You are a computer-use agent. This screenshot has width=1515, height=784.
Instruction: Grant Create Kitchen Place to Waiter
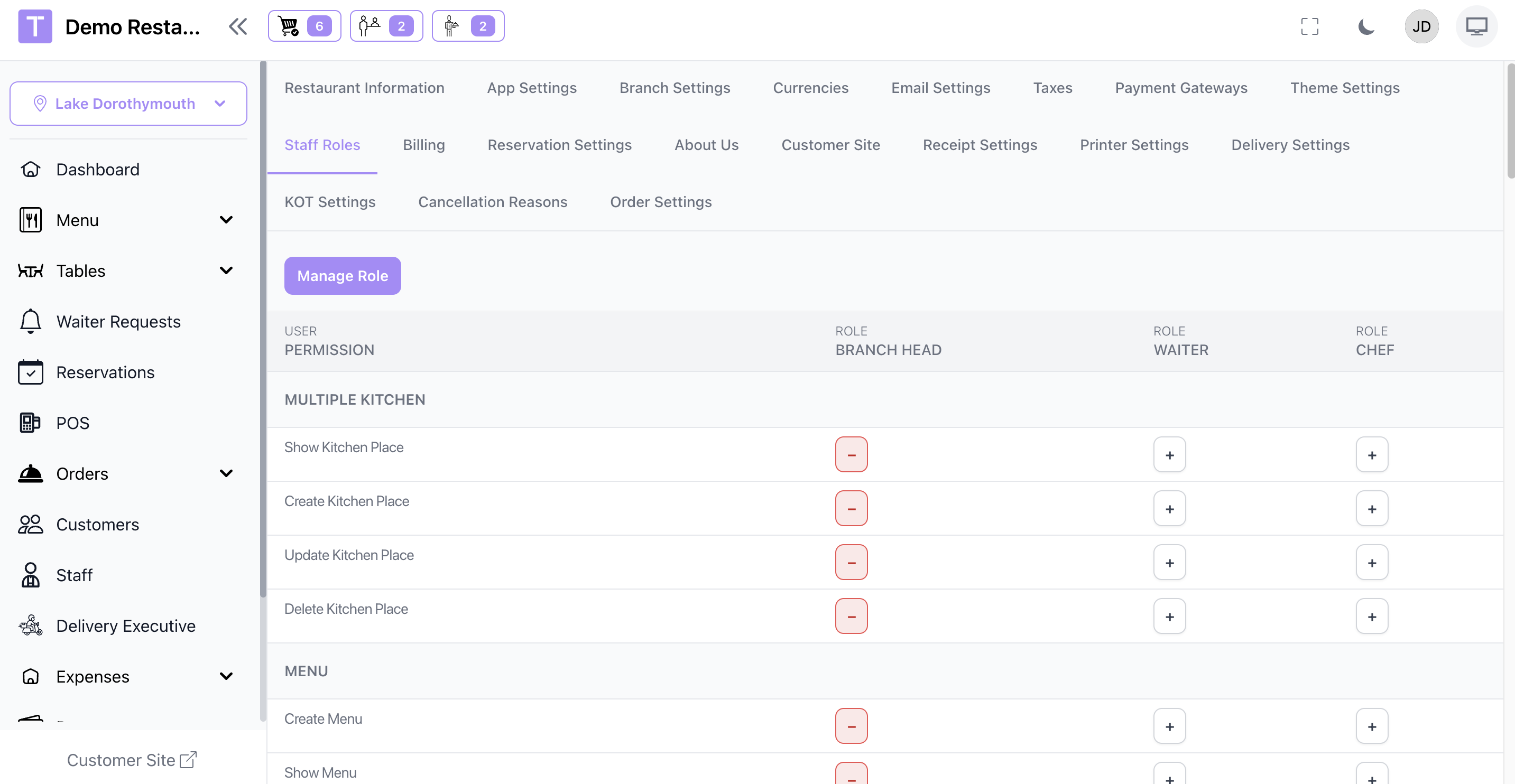pyautogui.click(x=1169, y=508)
